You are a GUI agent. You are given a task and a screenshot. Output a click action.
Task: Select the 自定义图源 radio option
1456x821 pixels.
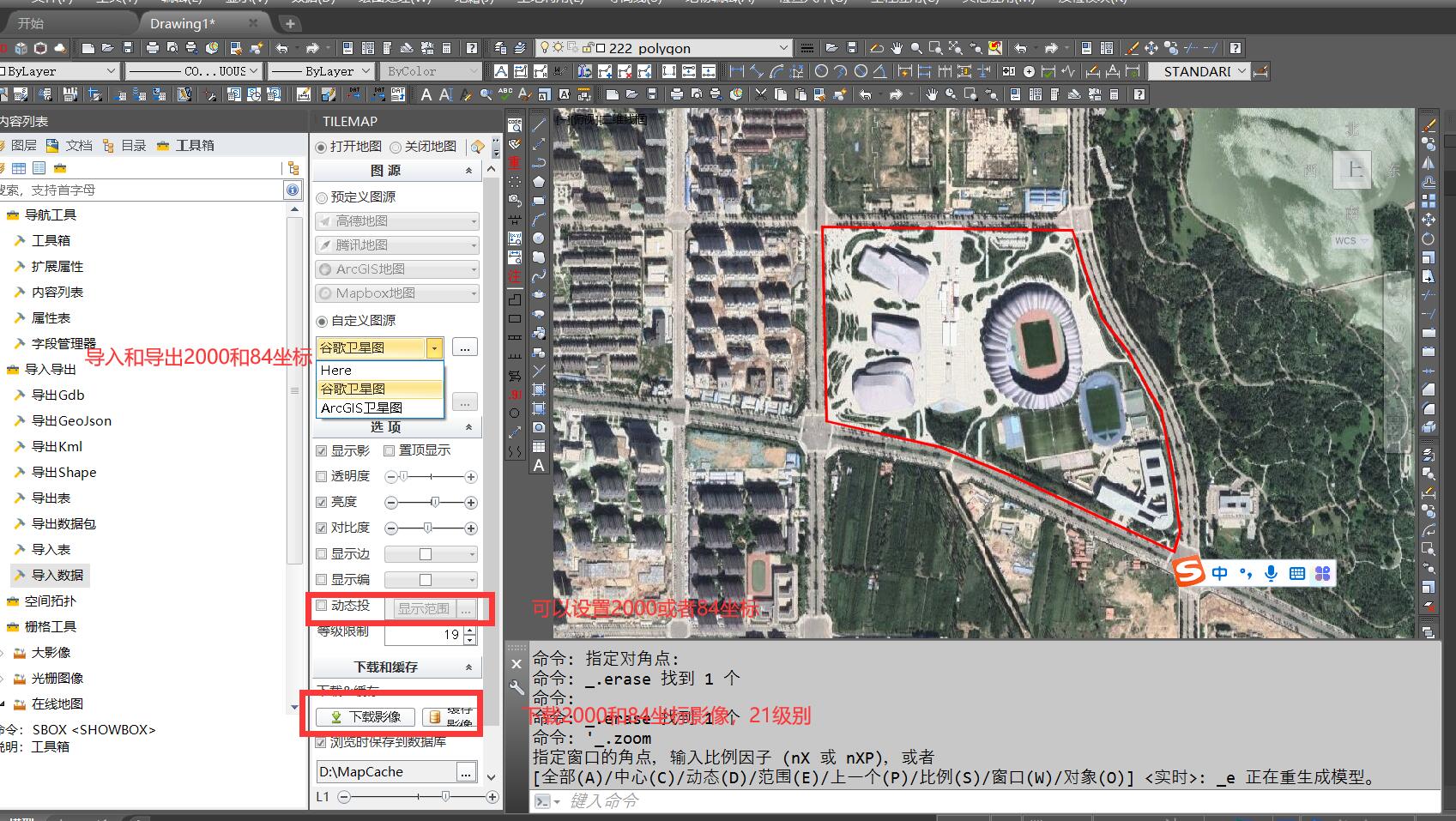[x=322, y=321]
